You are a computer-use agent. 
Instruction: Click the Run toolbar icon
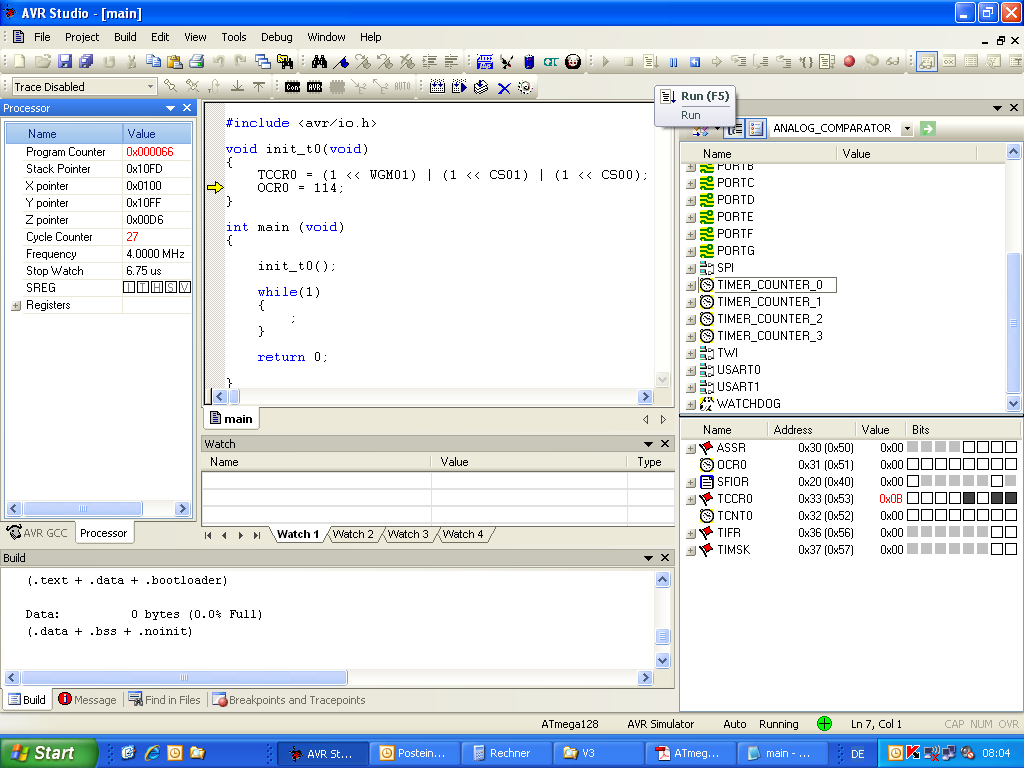click(650, 61)
